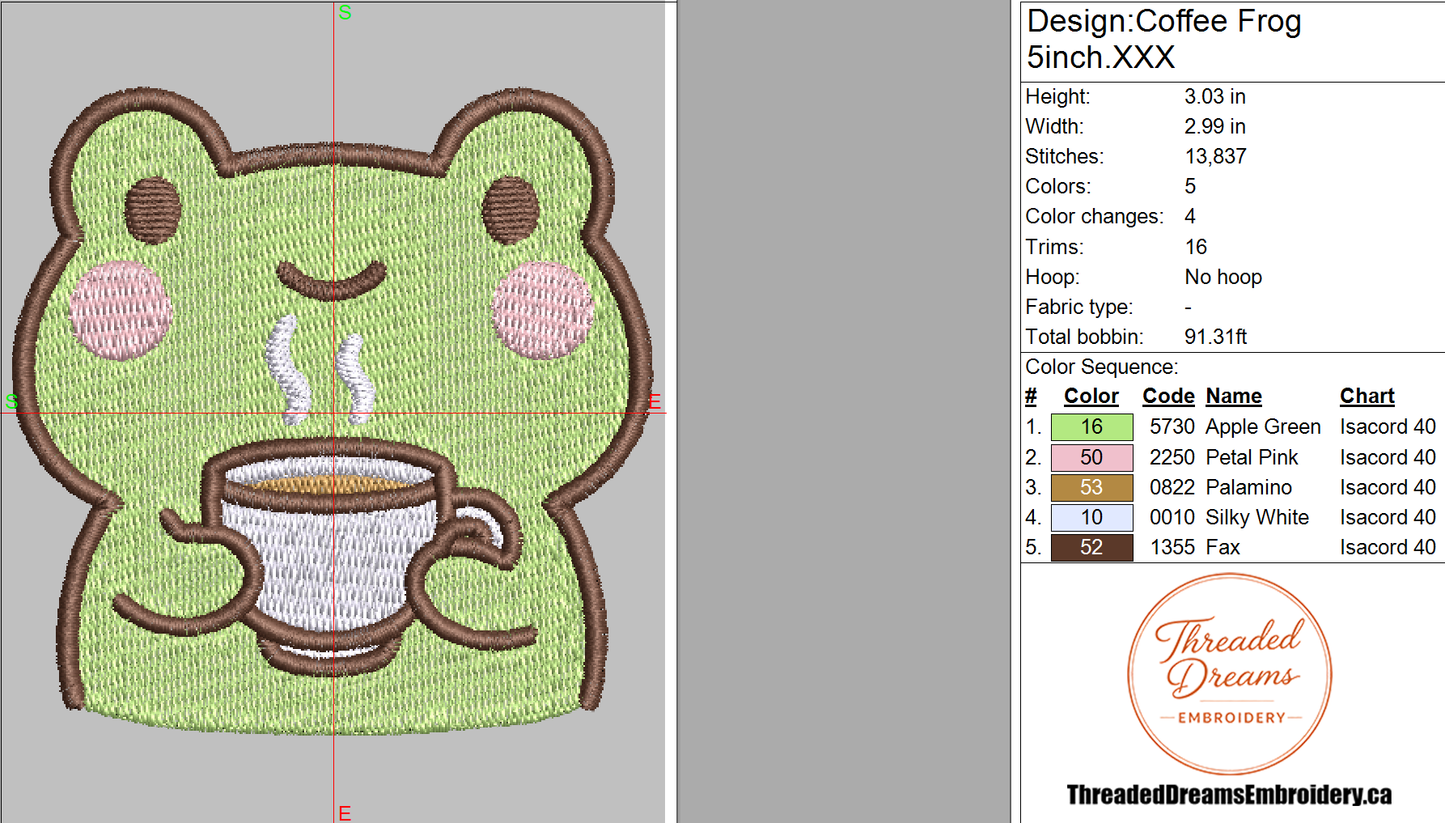Click the Code column header
1445x823 pixels.
(1168, 396)
